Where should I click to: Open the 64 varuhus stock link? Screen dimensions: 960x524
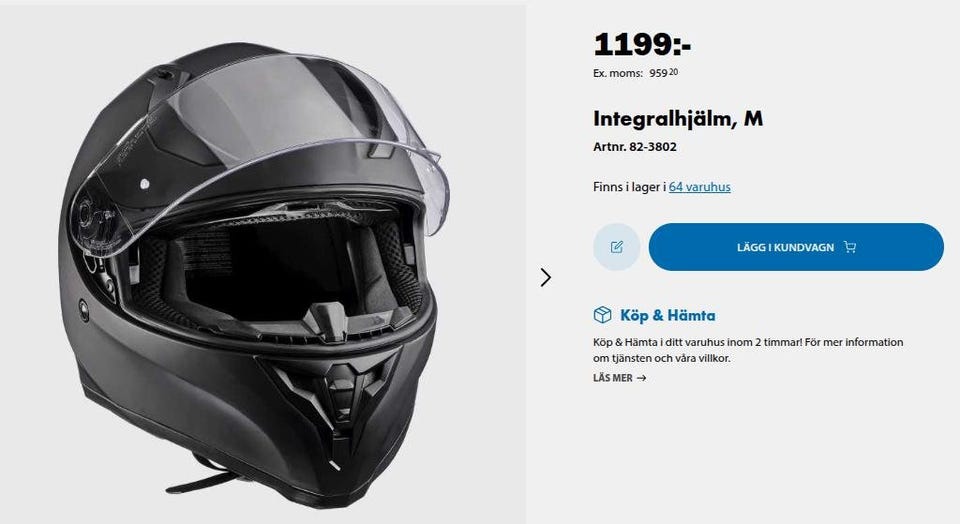pos(699,187)
